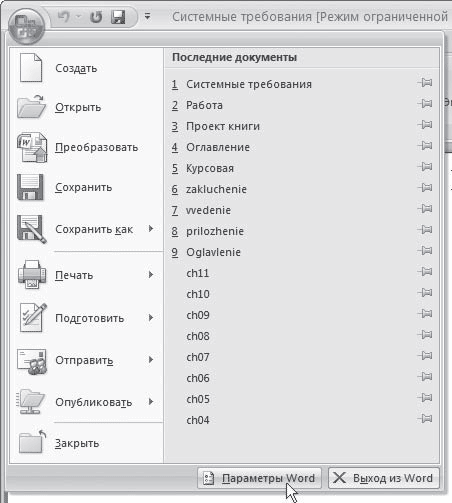Expand the Печать submenu arrow
The height and width of the screenshot is (503, 452).
point(151,275)
